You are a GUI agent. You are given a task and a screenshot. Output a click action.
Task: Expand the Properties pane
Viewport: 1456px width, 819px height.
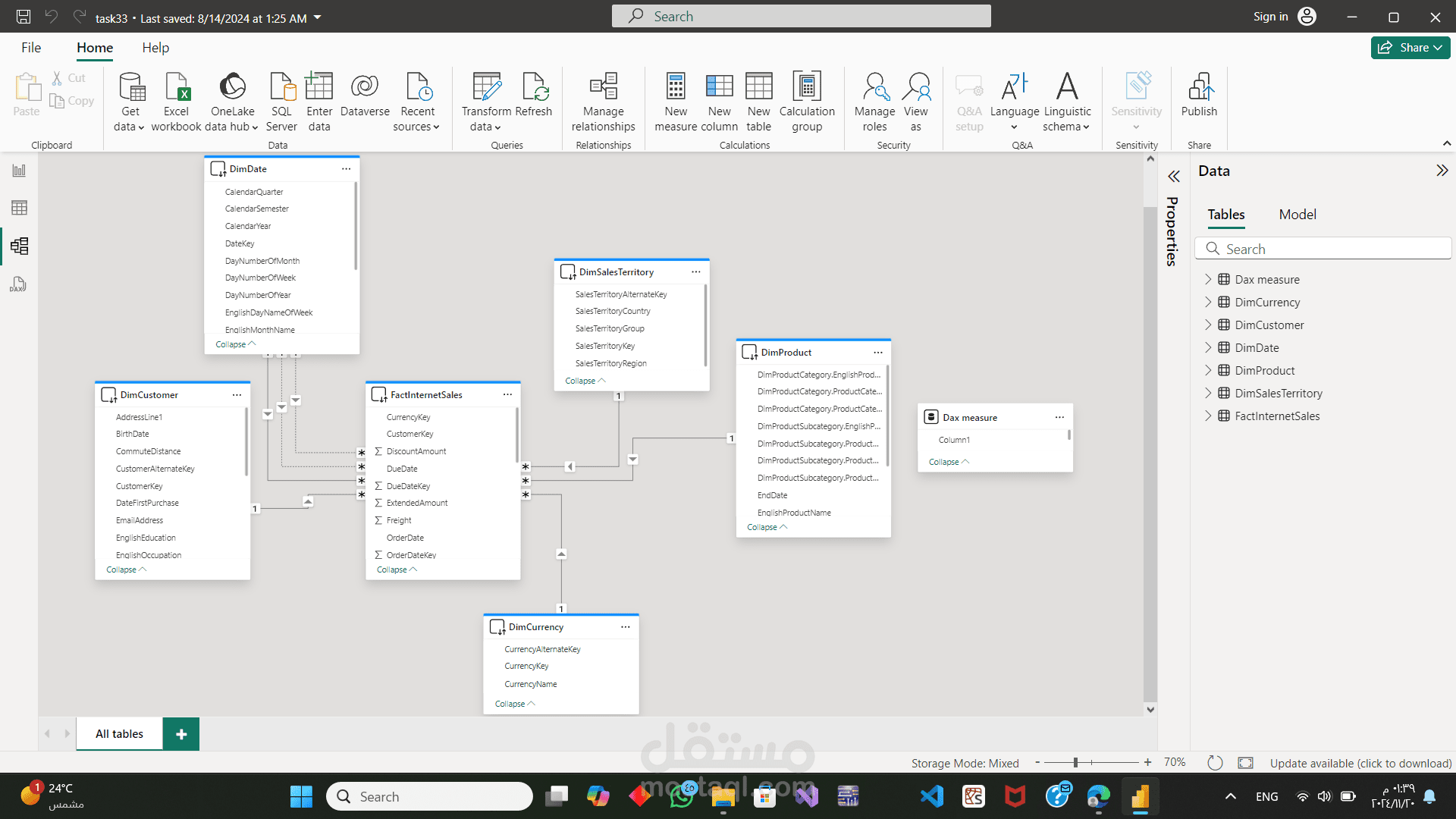(x=1174, y=177)
